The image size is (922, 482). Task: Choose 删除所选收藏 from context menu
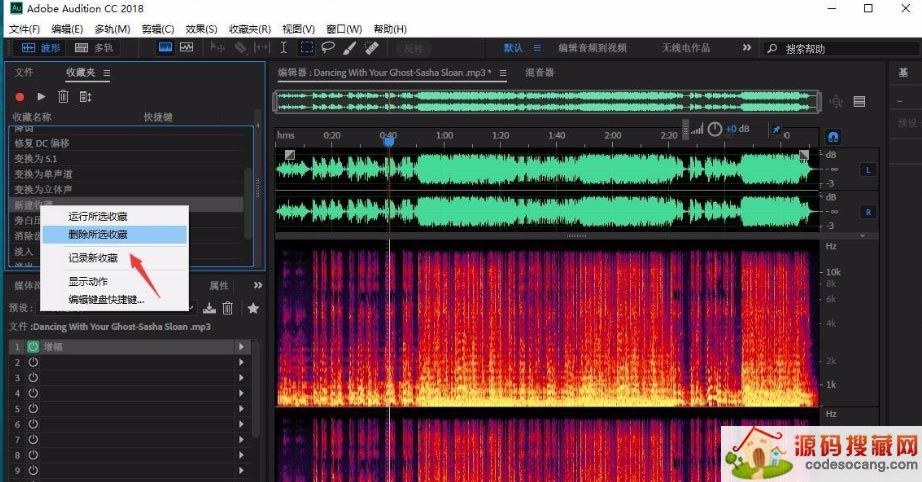pyautogui.click(x=98, y=234)
